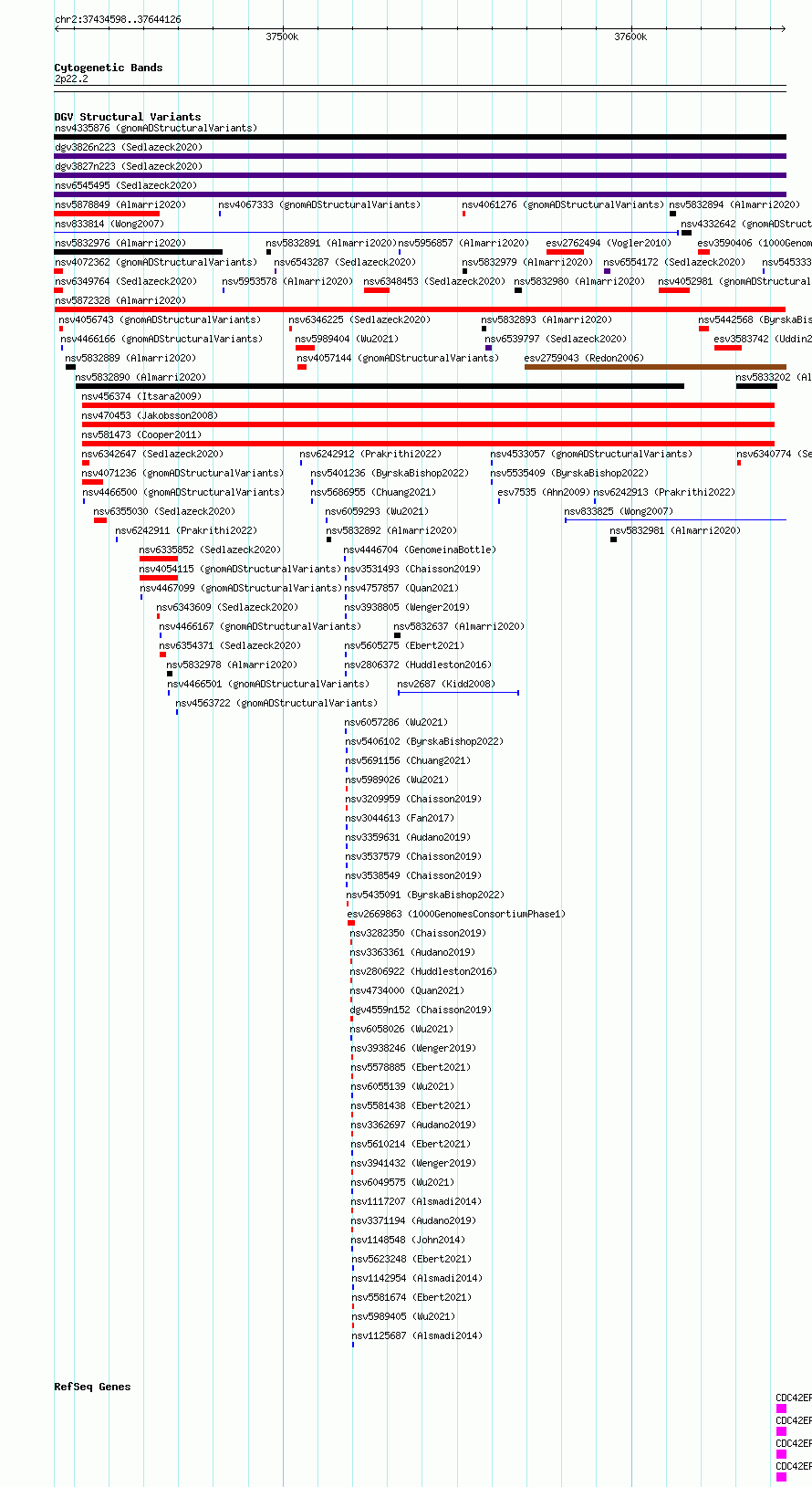Click the 2p22.2 band label
Viewport: 812px width, 1487px height.
[x=72, y=79]
